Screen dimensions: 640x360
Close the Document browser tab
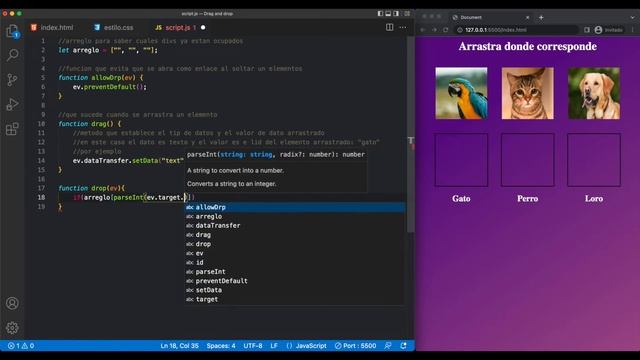(x=527, y=17)
